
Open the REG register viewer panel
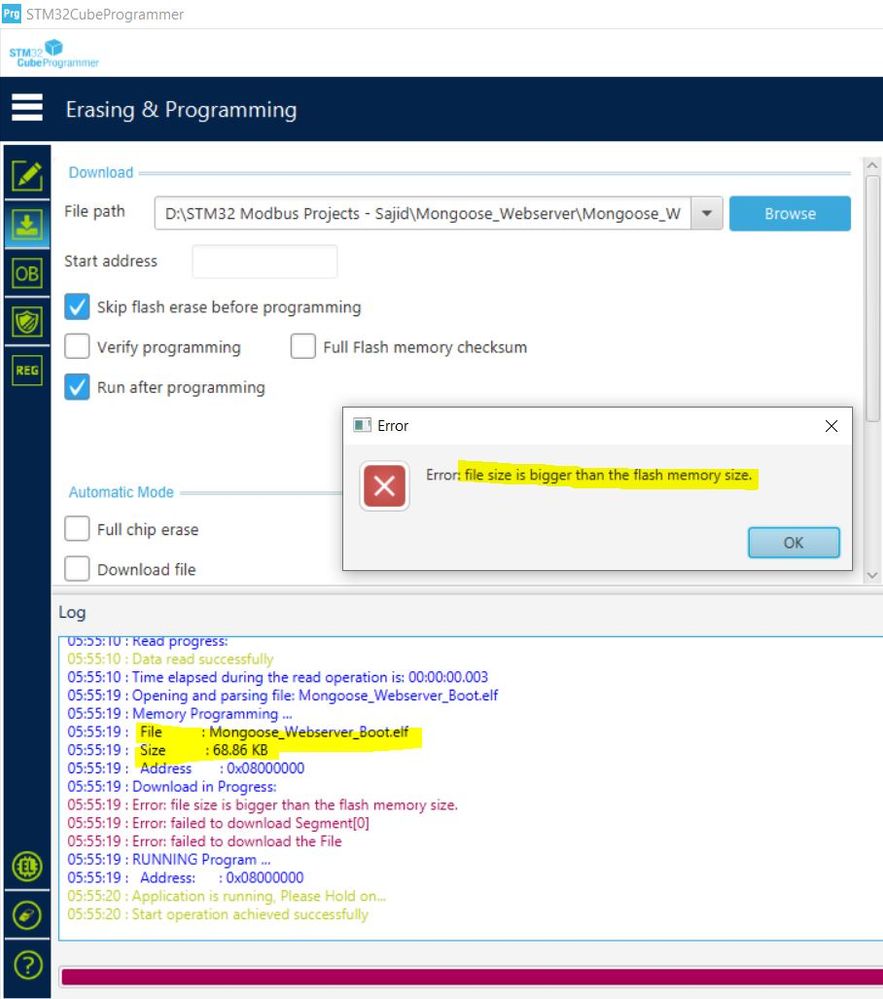27,369
